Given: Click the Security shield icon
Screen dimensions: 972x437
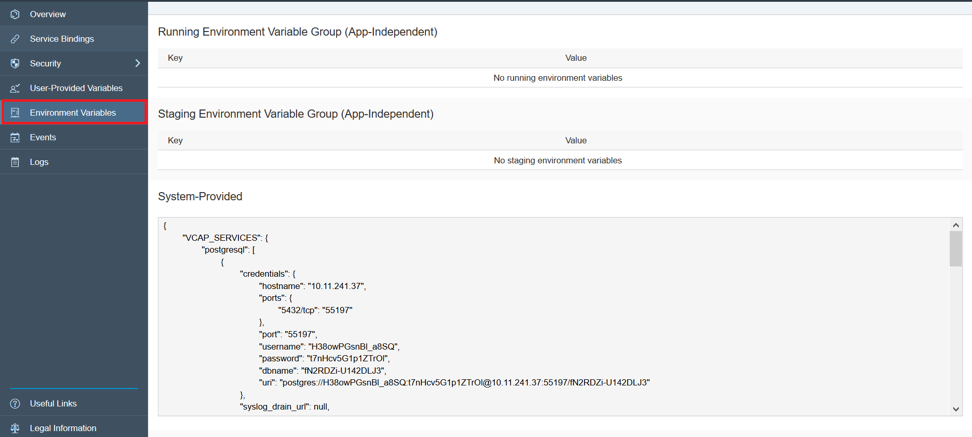Looking at the screenshot, I should click(x=15, y=63).
